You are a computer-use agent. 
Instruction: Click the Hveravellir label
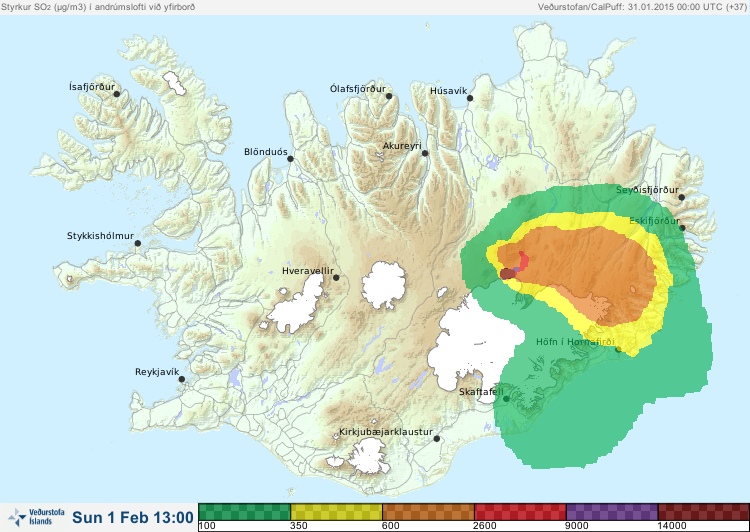click(x=308, y=271)
